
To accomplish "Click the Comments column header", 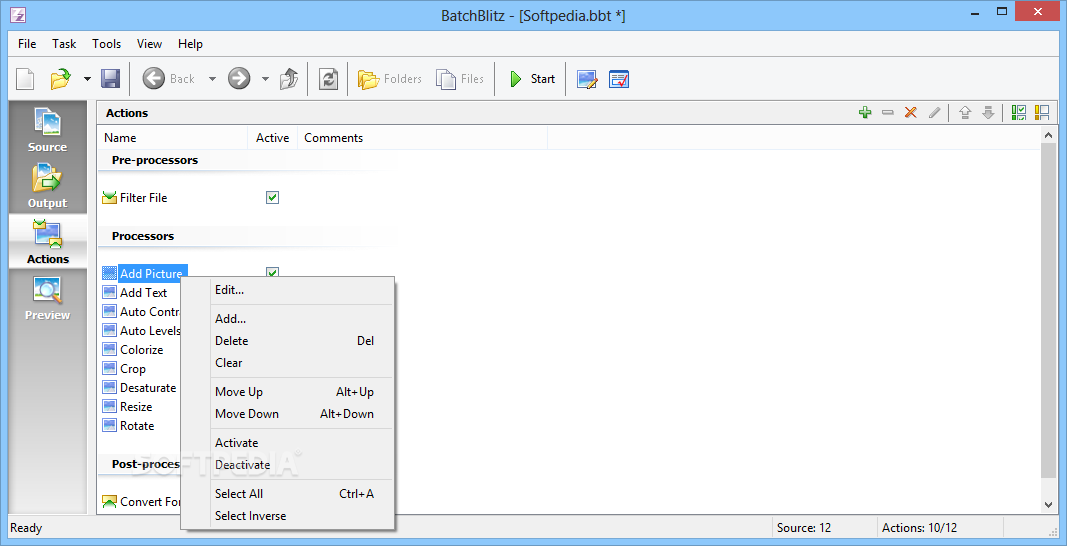I will pos(422,138).
